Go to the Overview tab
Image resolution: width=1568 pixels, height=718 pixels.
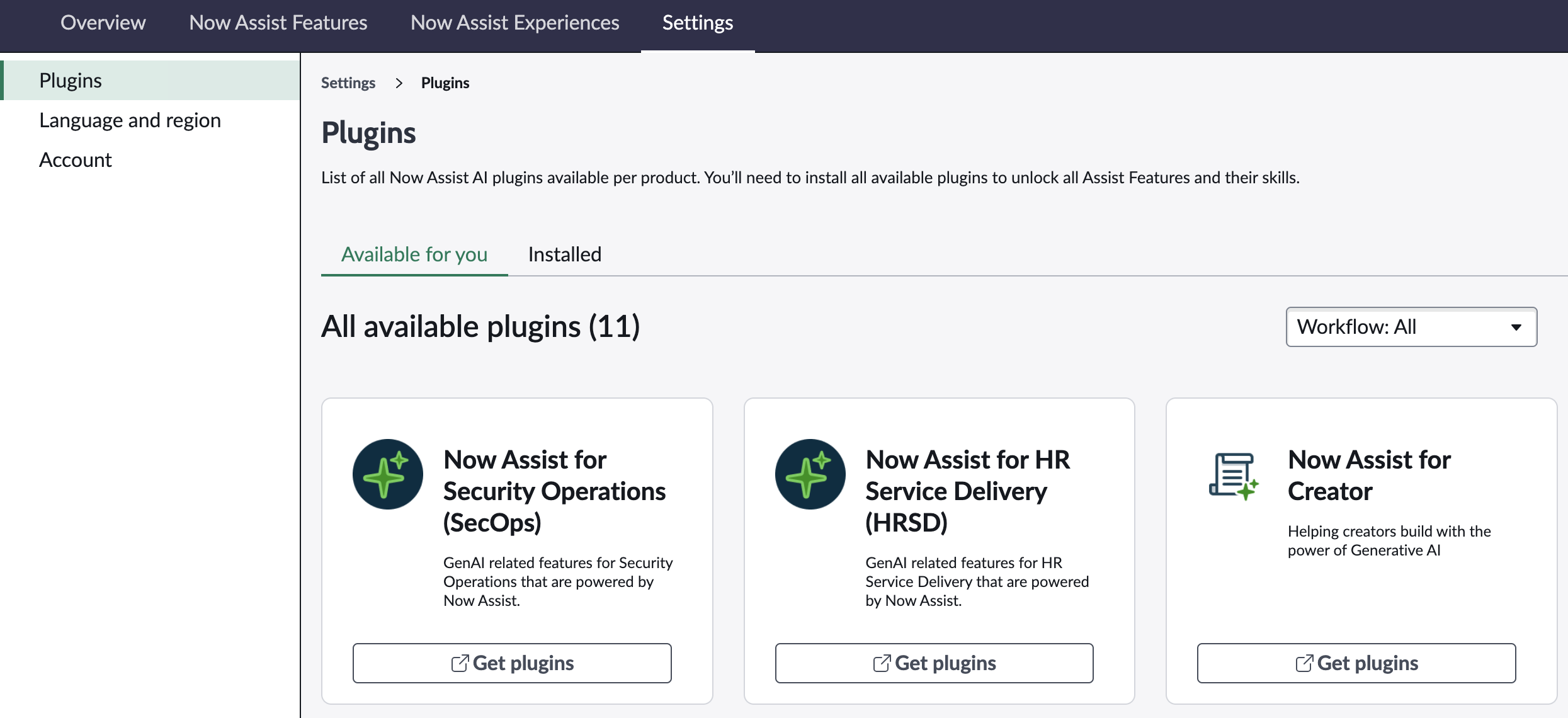103,23
